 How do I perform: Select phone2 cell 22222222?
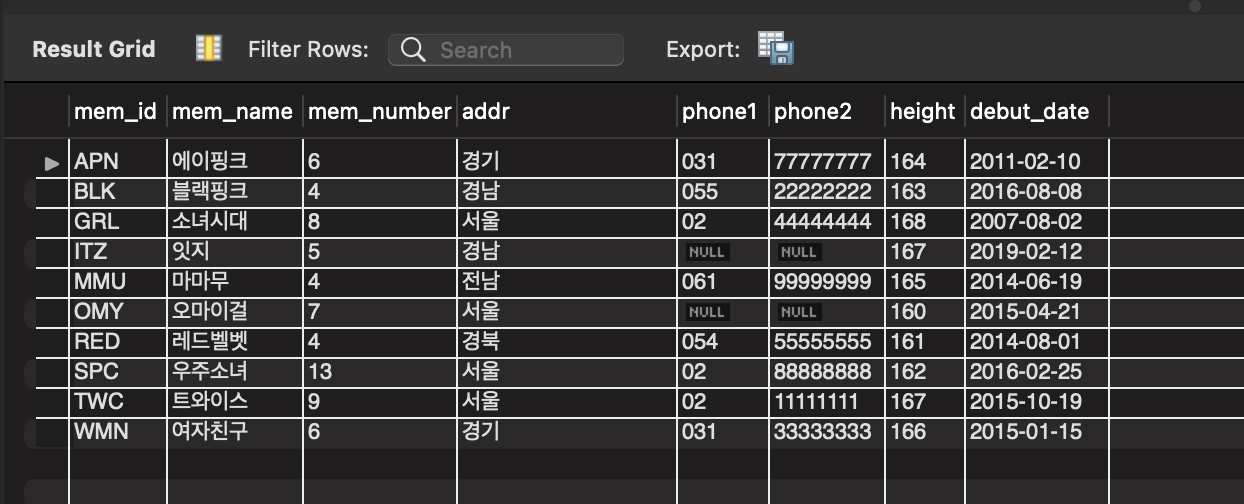(x=826, y=191)
